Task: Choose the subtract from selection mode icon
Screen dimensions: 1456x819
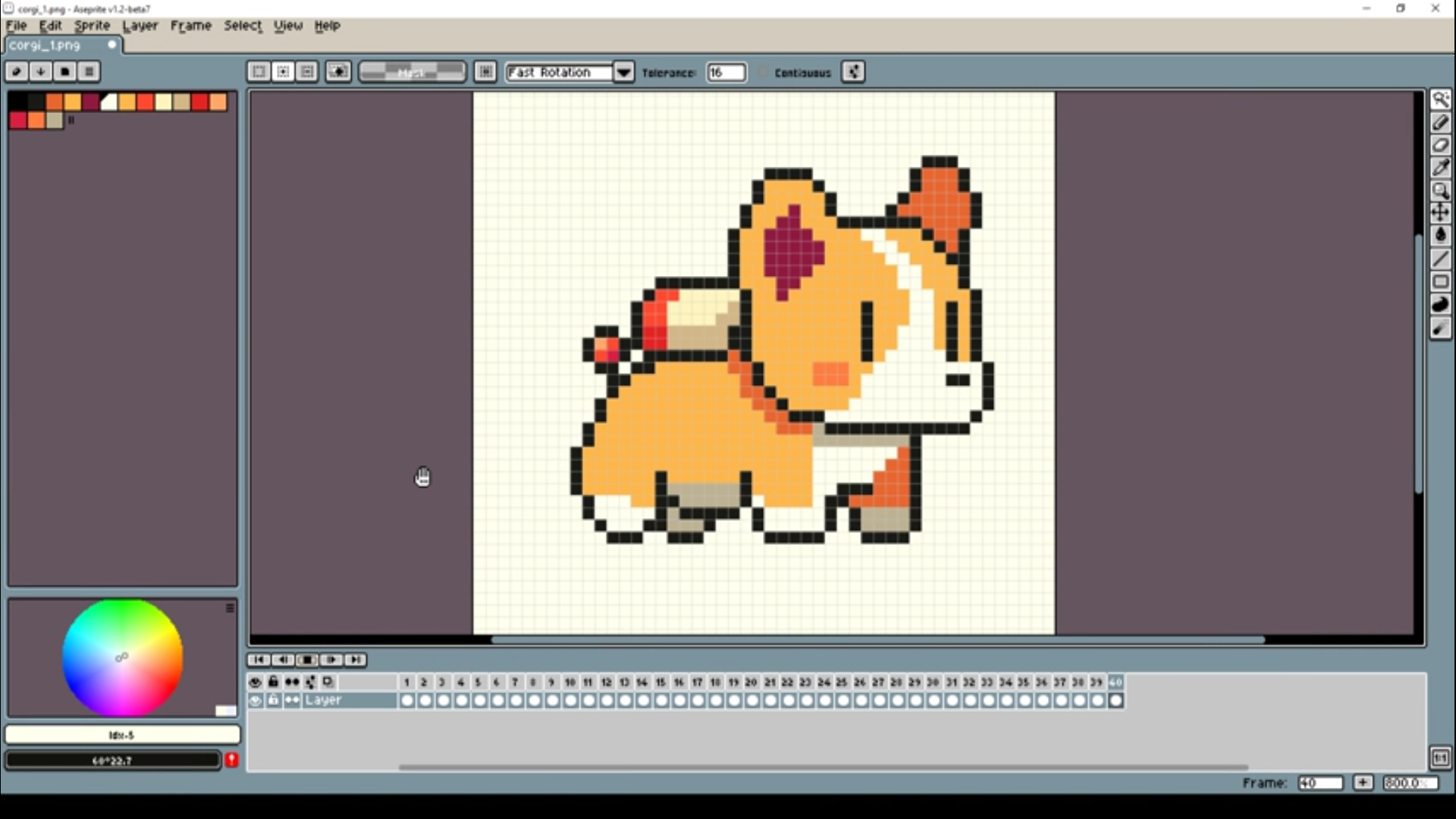Action: [x=307, y=71]
